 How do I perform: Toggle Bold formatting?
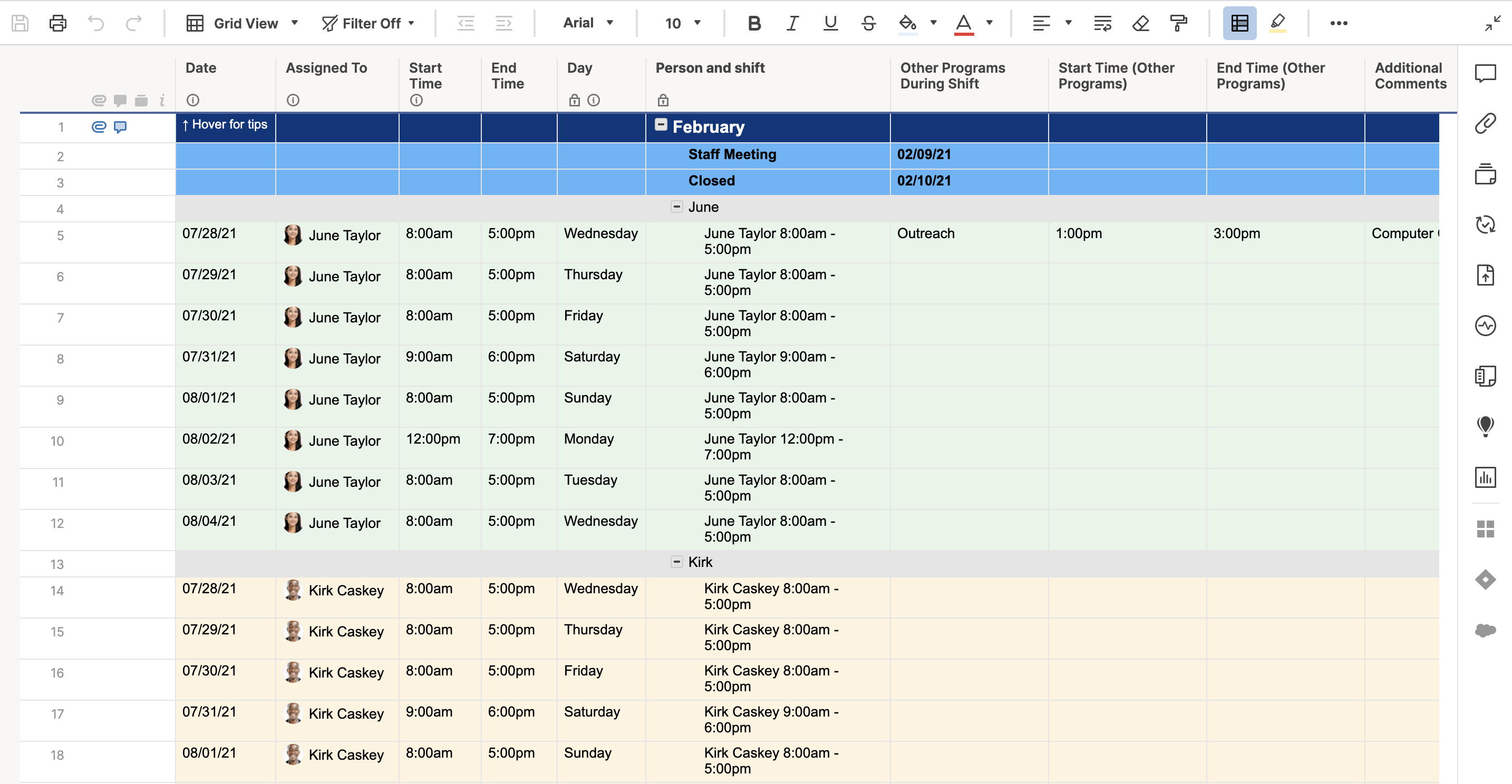pos(754,24)
